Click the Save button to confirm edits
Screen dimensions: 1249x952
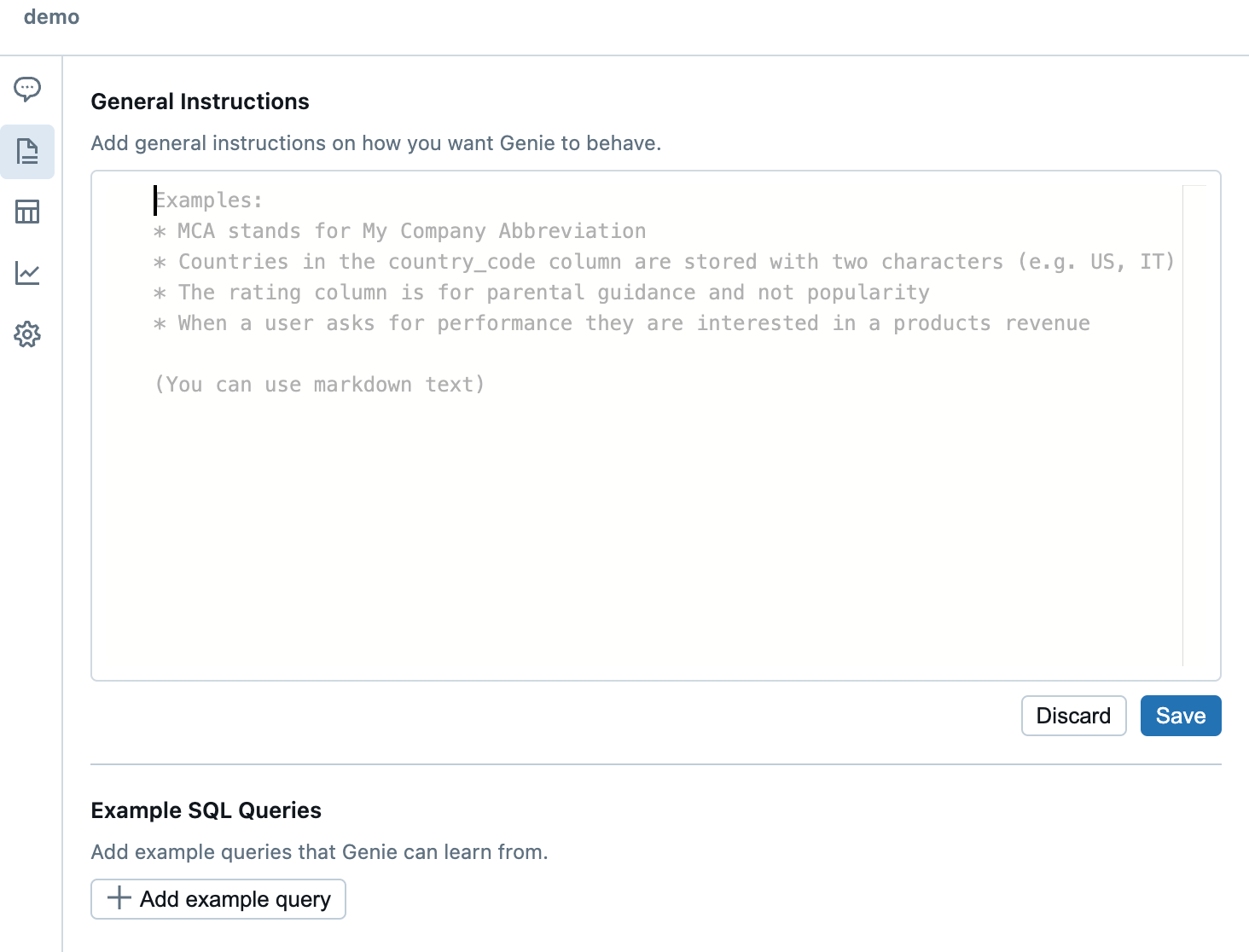(x=1181, y=716)
